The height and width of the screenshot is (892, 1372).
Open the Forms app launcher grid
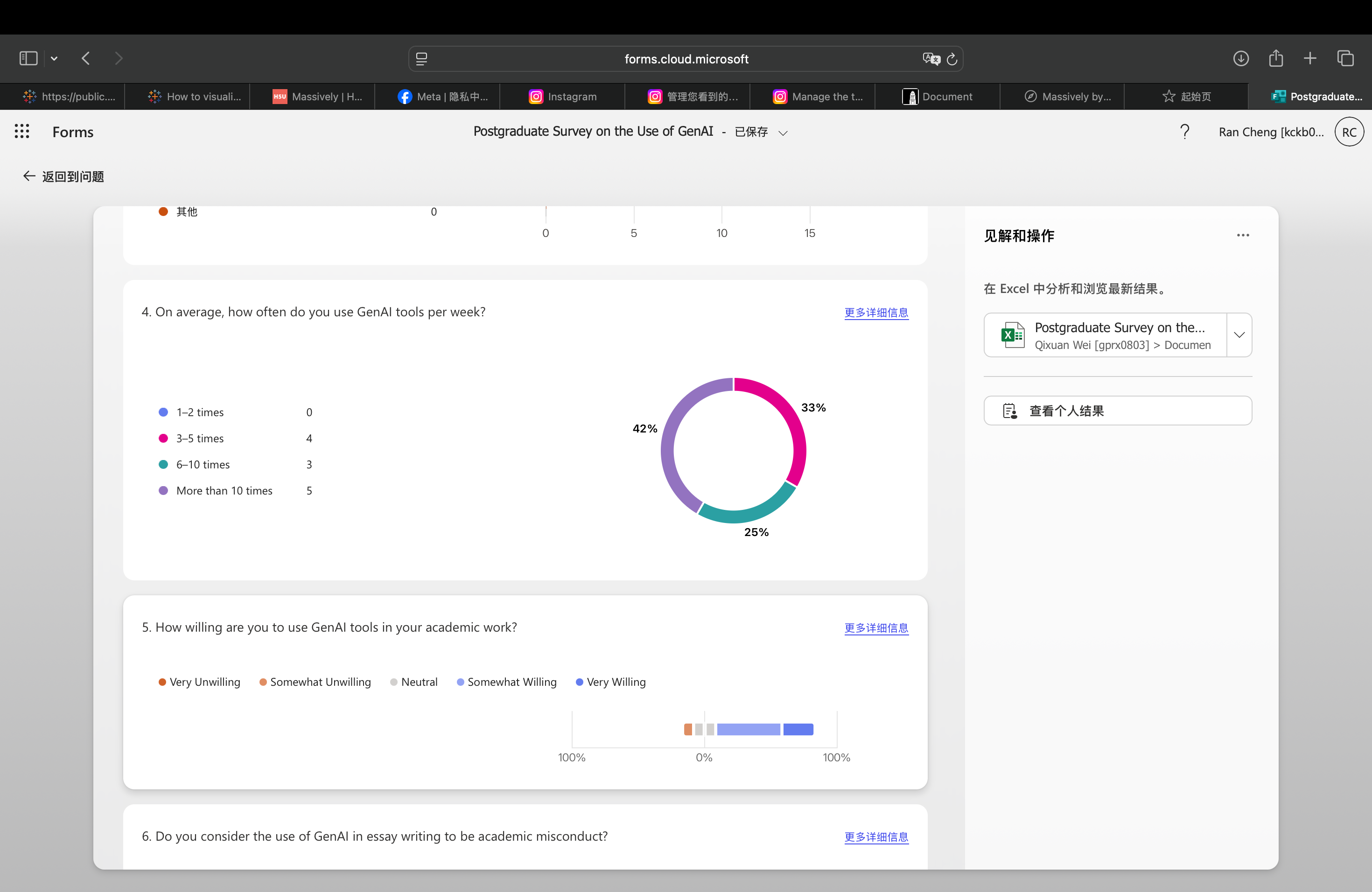click(22, 132)
